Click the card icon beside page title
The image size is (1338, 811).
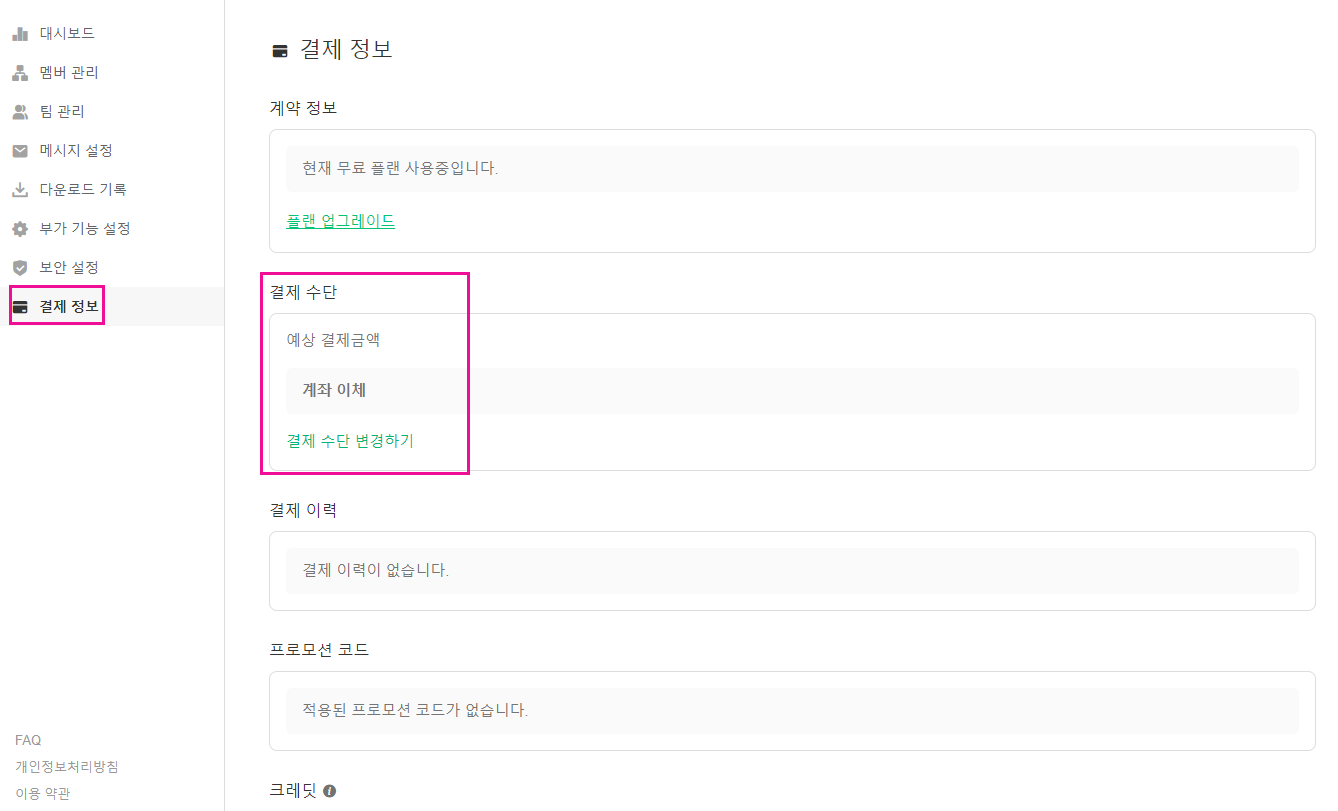[x=280, y=51]
